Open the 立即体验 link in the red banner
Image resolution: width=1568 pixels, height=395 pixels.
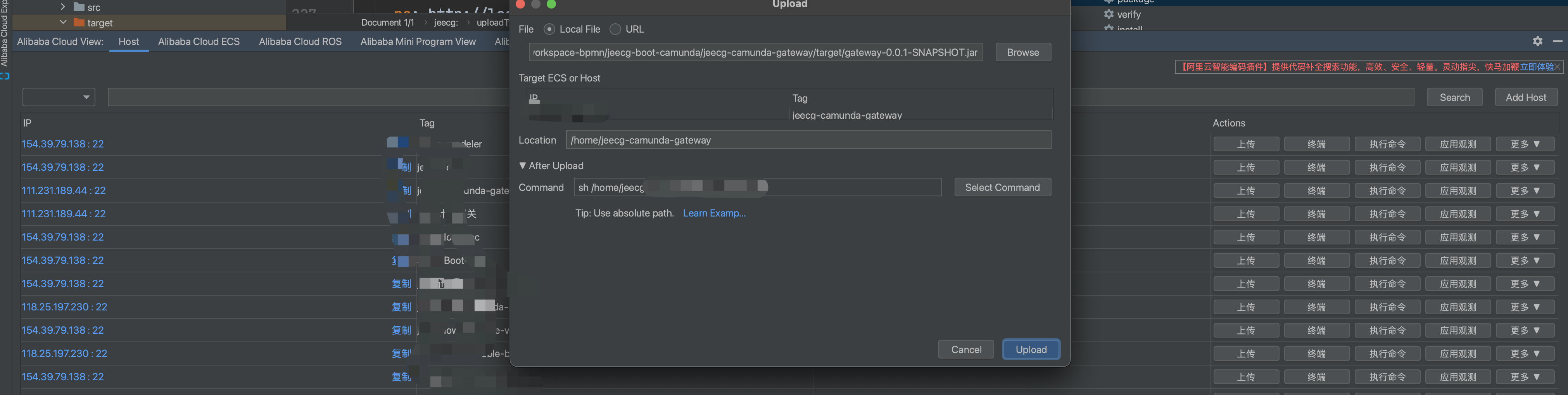click(1537, 67)
